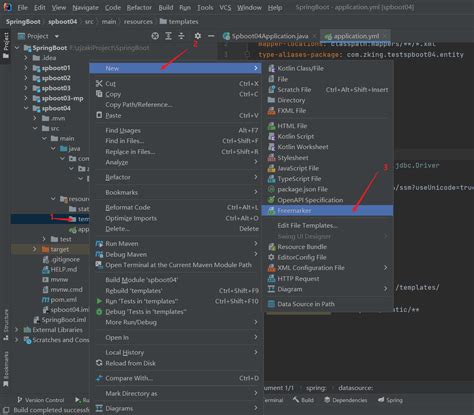Open Bookmarks tool window from left sidebar
The width and height of the screenshot is (474, 415).
point(6,369)
